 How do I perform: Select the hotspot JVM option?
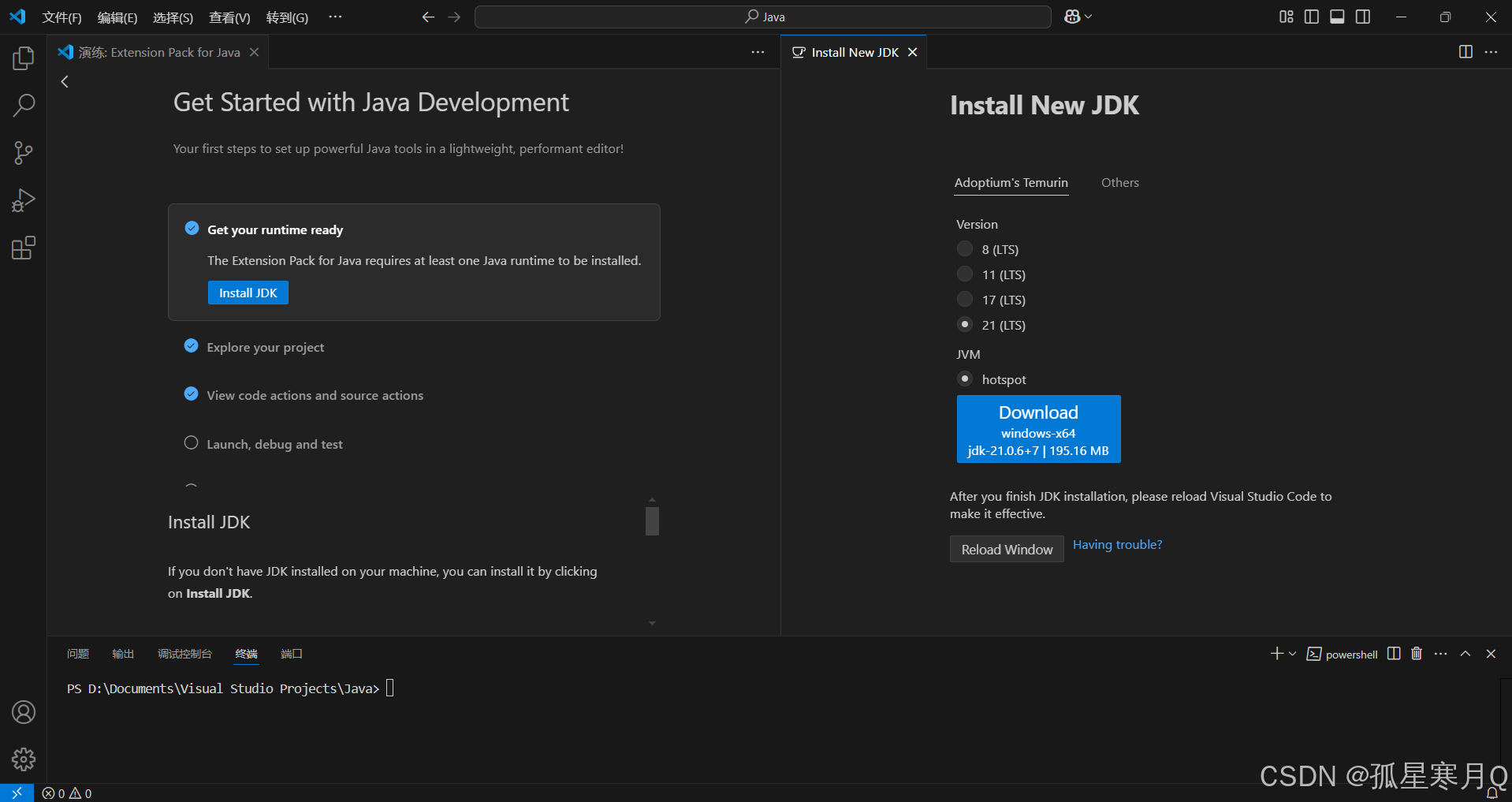click(965, 379)
